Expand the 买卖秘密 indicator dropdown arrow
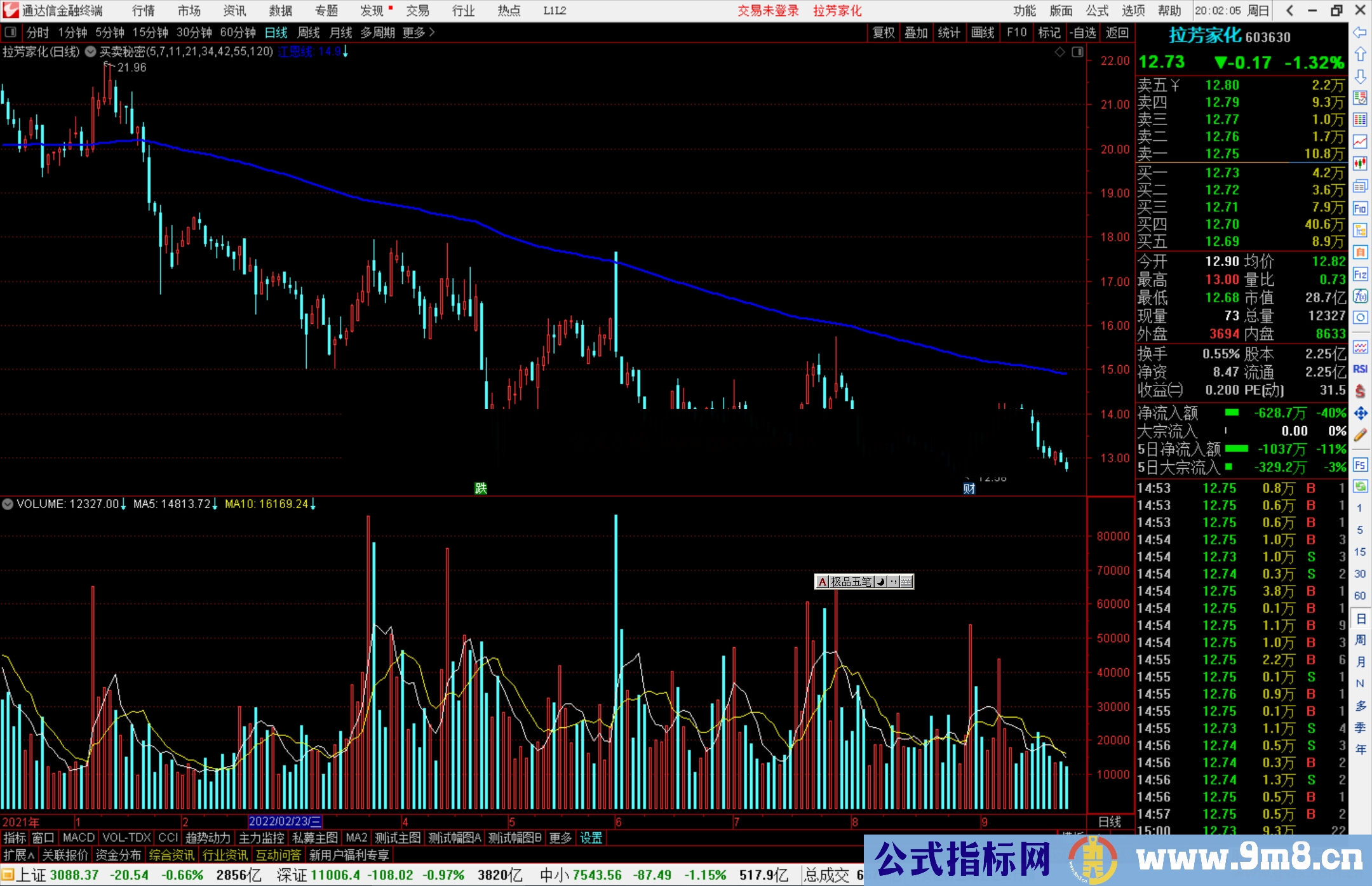Image resolution: width=1372 pixels, height=886 pixels. click(x=91, y=52)
